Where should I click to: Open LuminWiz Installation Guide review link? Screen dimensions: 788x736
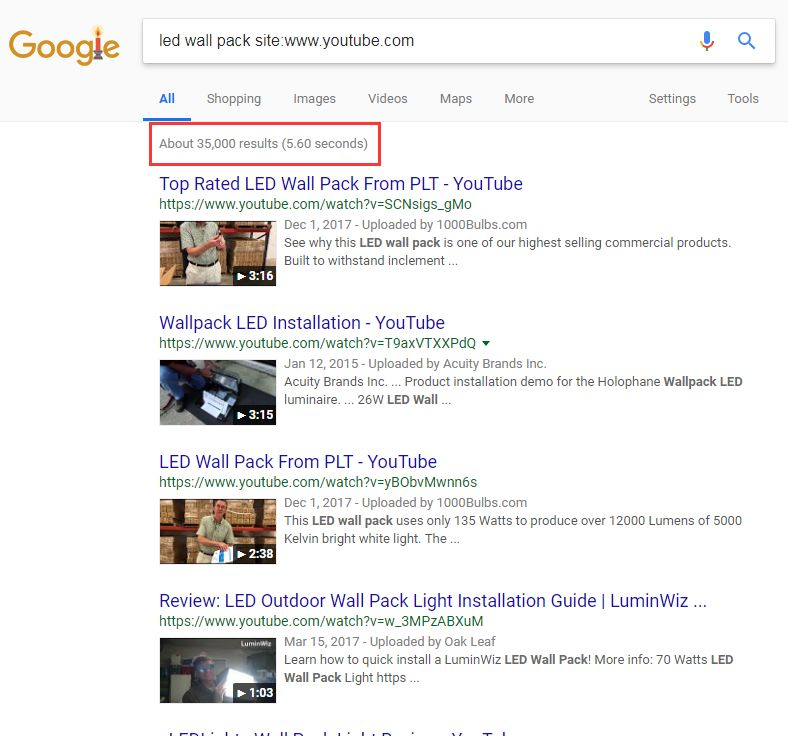pos(432,601)
